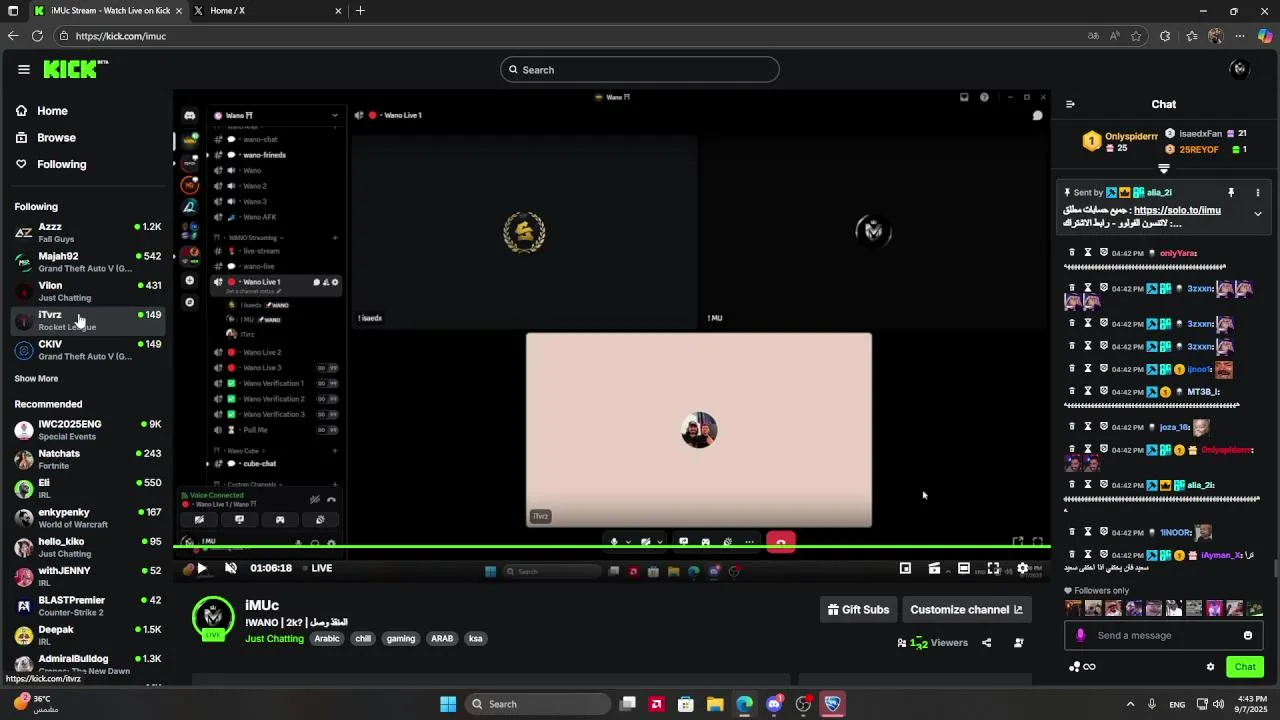Add this page to browser favorites
The height and width of the screenshot is (720, 1280).
pyautogui.click(x=1136, y=36)
